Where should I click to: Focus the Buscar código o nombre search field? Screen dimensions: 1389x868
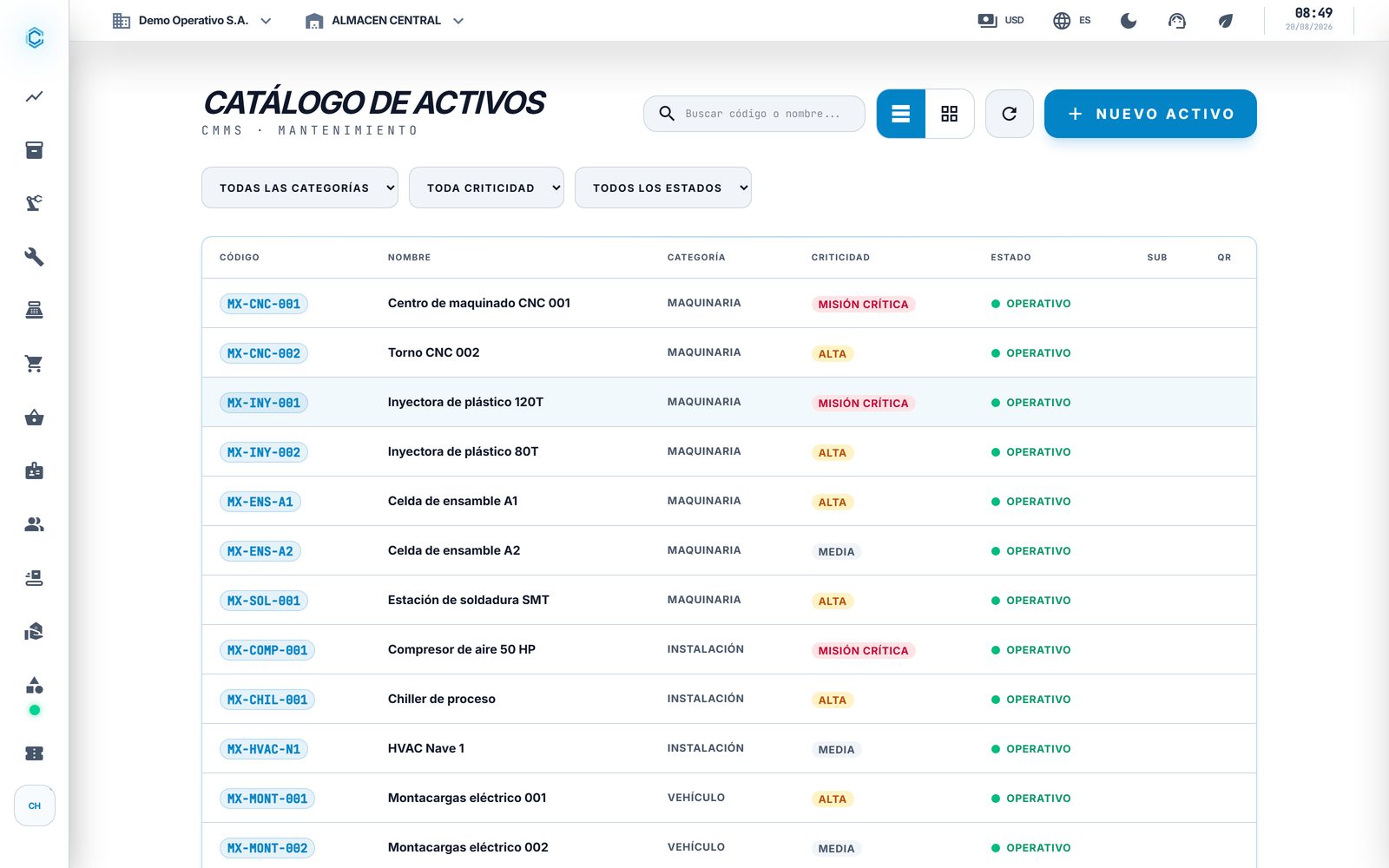754,114
